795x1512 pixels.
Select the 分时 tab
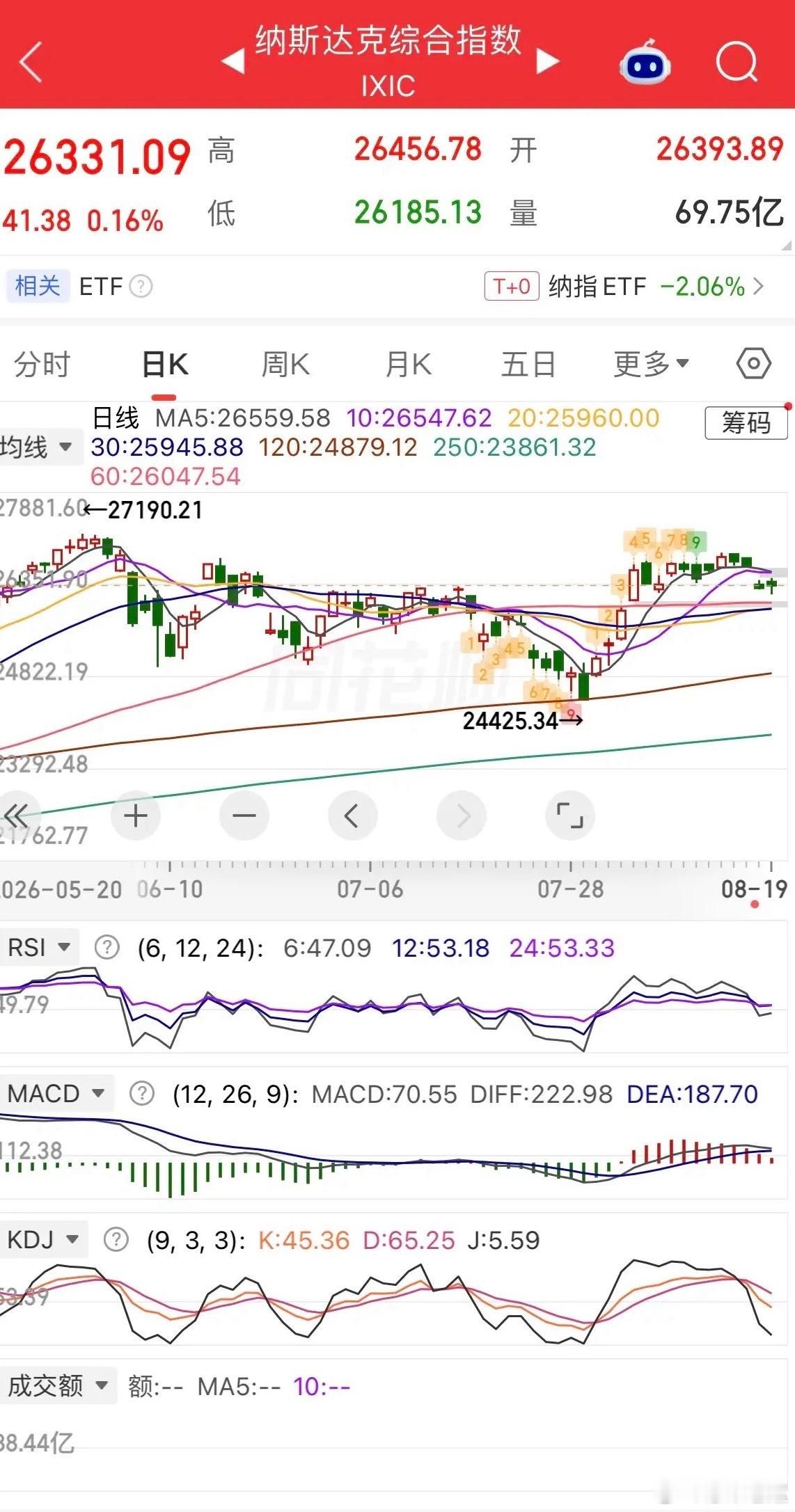pos(42,364)
